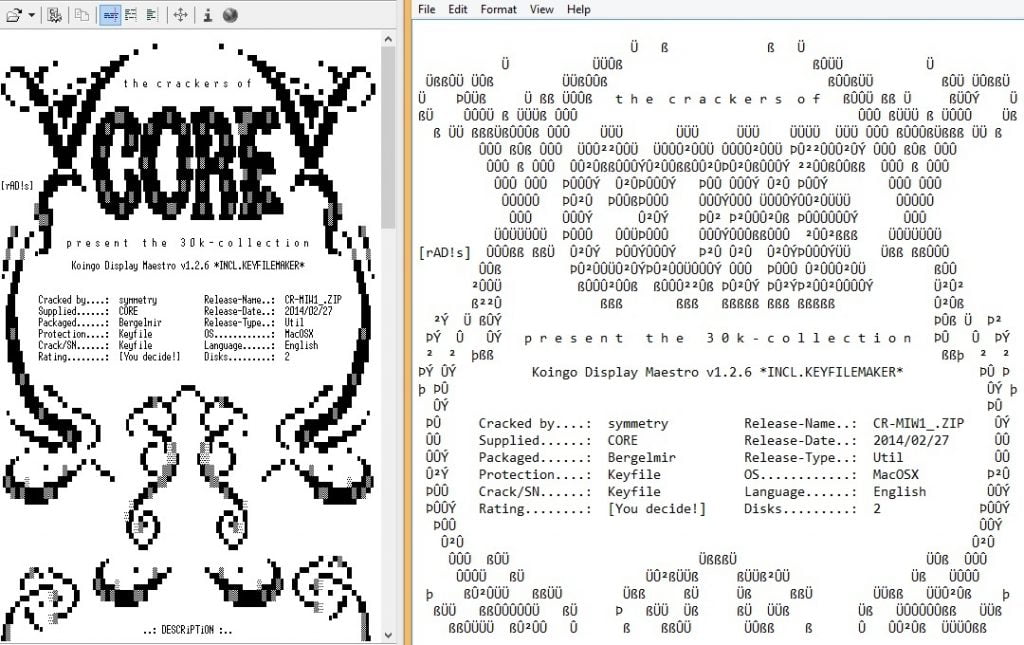This screenshot has height=645, width=1024.
Task: Click the copy icon in the viewer toolbar
Action: (81, 15)
